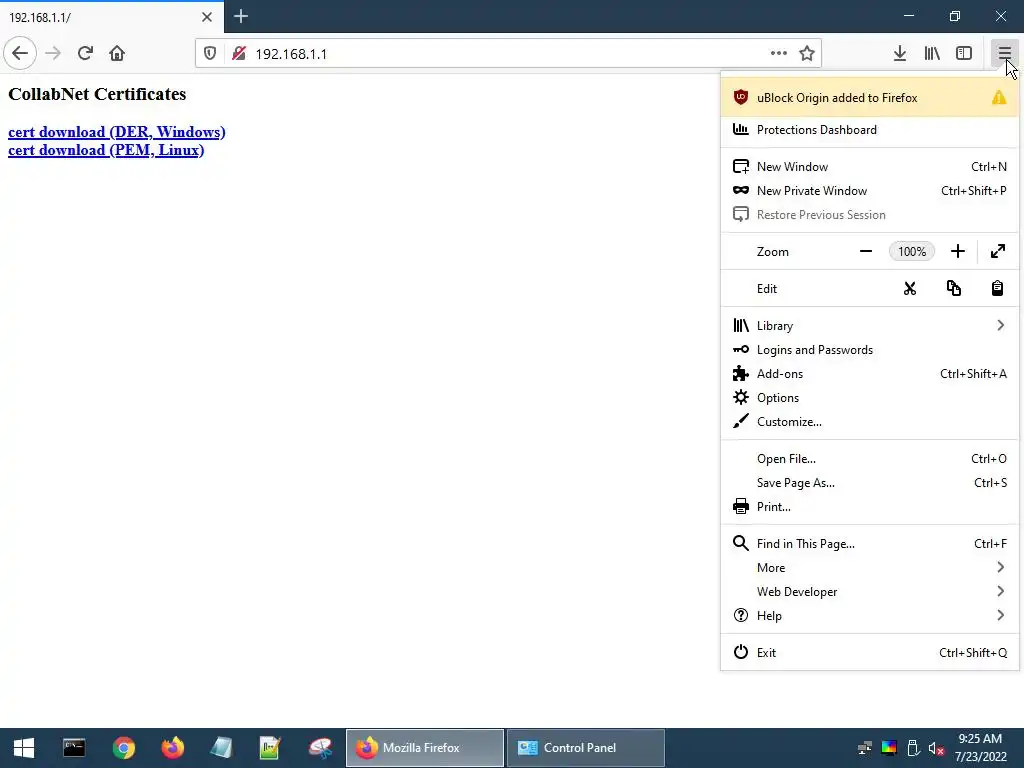Open the Library icon in toolbar
Image resolution: width=1024 pixels, height=768 pixels.
click(932, 54)
